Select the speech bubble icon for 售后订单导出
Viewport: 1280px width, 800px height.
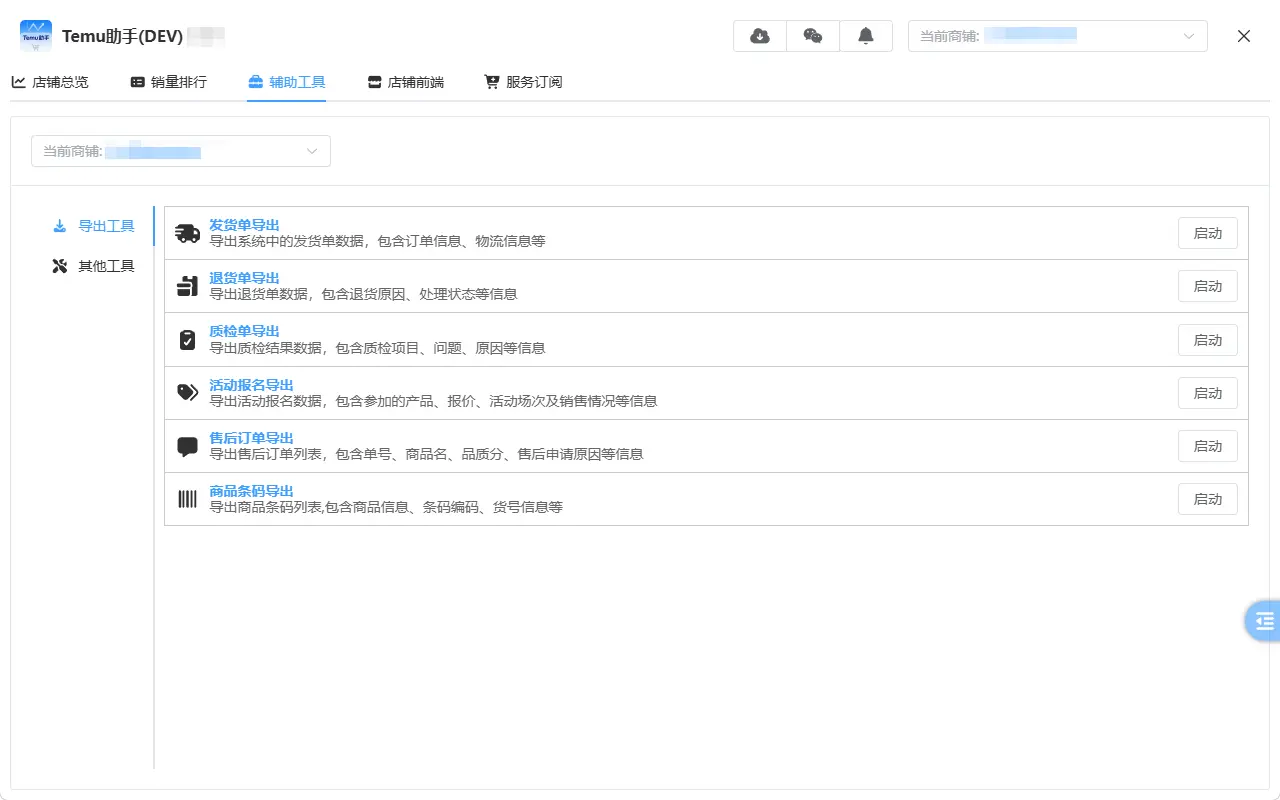[186, 445]
